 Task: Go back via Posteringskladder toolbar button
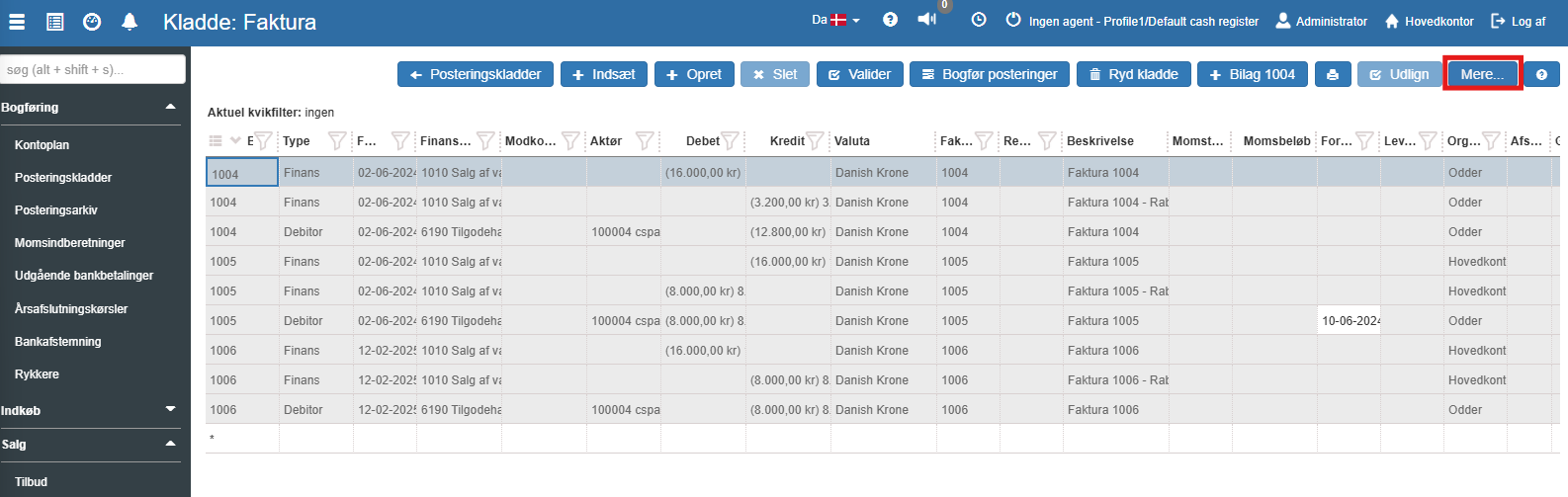pos(476,74)
